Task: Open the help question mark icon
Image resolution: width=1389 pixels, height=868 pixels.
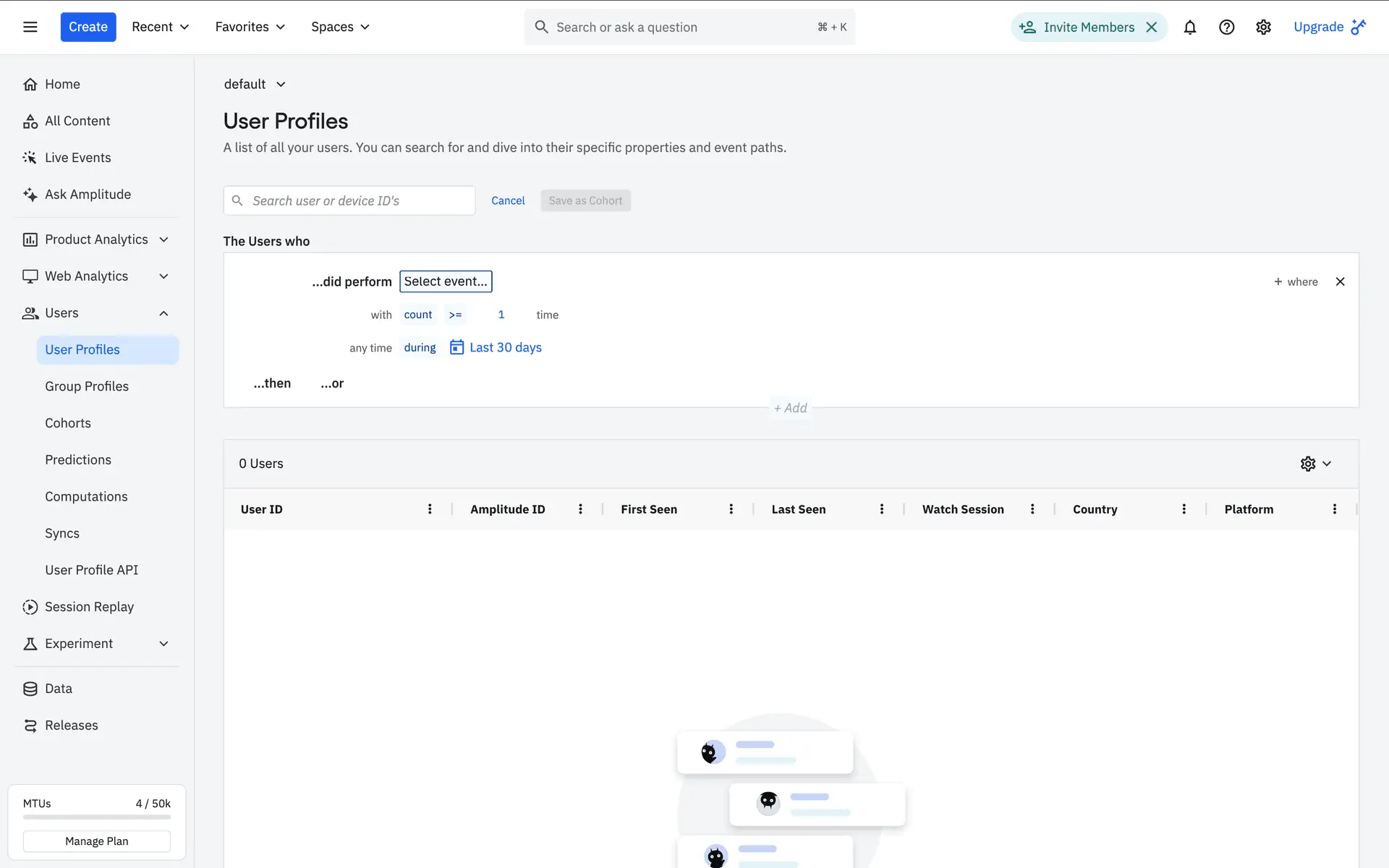Action: pos(1226,27)
